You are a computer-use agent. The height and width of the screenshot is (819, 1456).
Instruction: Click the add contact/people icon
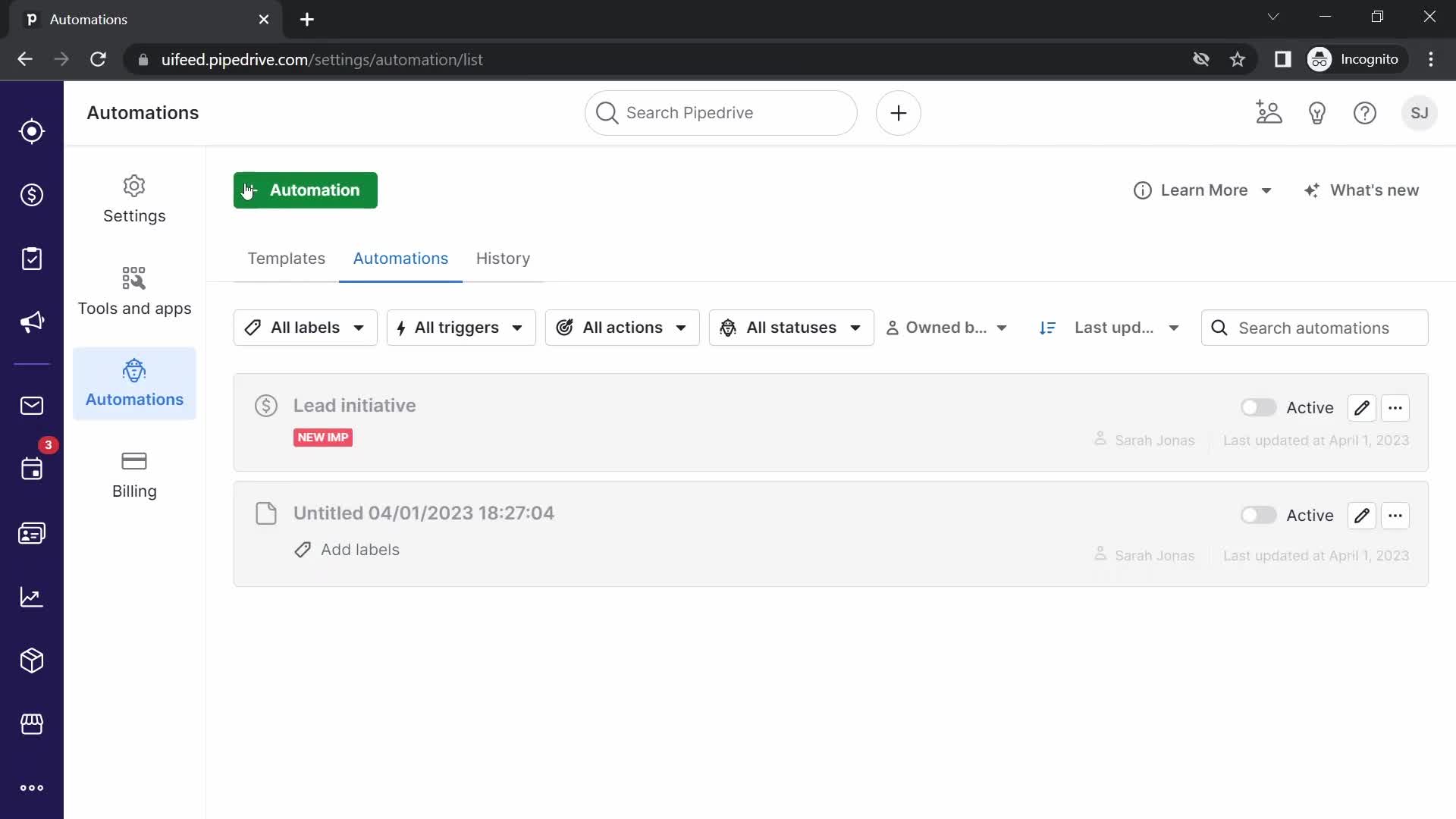click(1269, 113)
